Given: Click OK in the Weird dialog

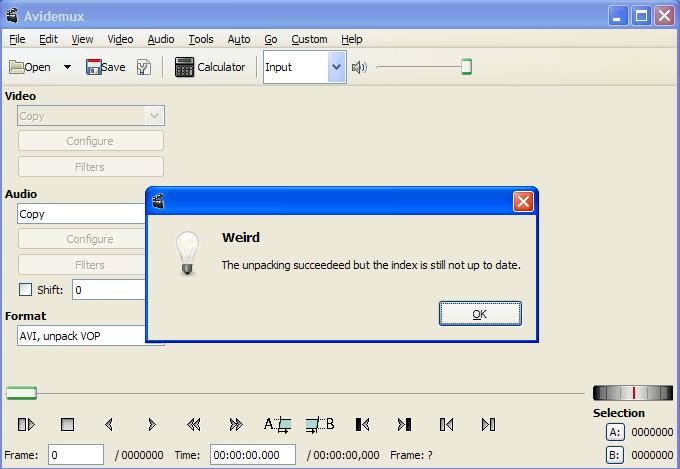Looking at the screenshot, I should [480, 313].
